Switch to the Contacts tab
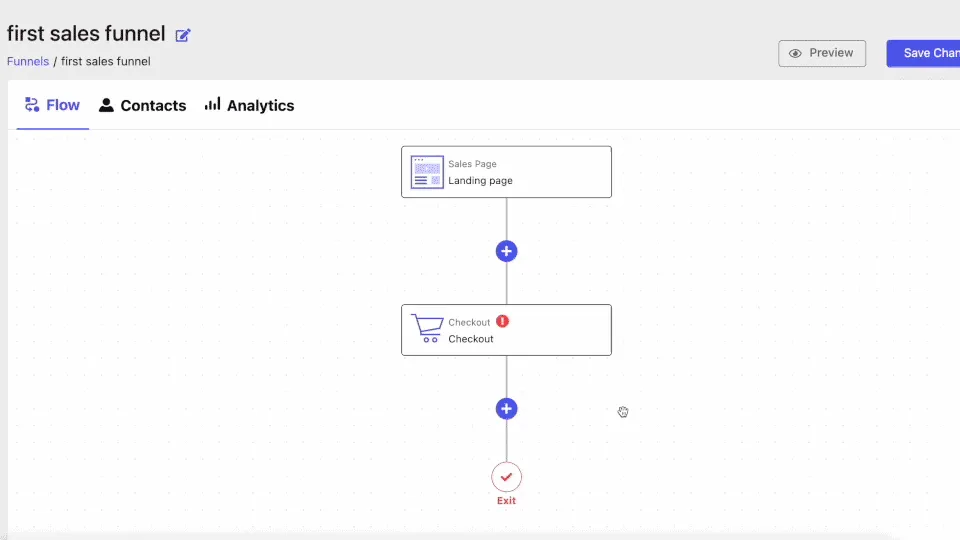The image size is (960, 540). (143, 105)
